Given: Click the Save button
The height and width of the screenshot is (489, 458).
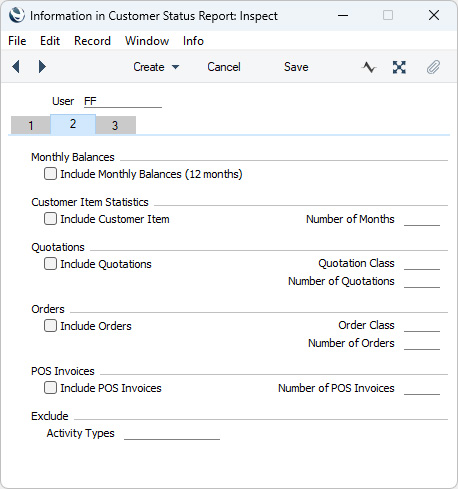Looking at the screenshot, I should (x=296, y=67).
